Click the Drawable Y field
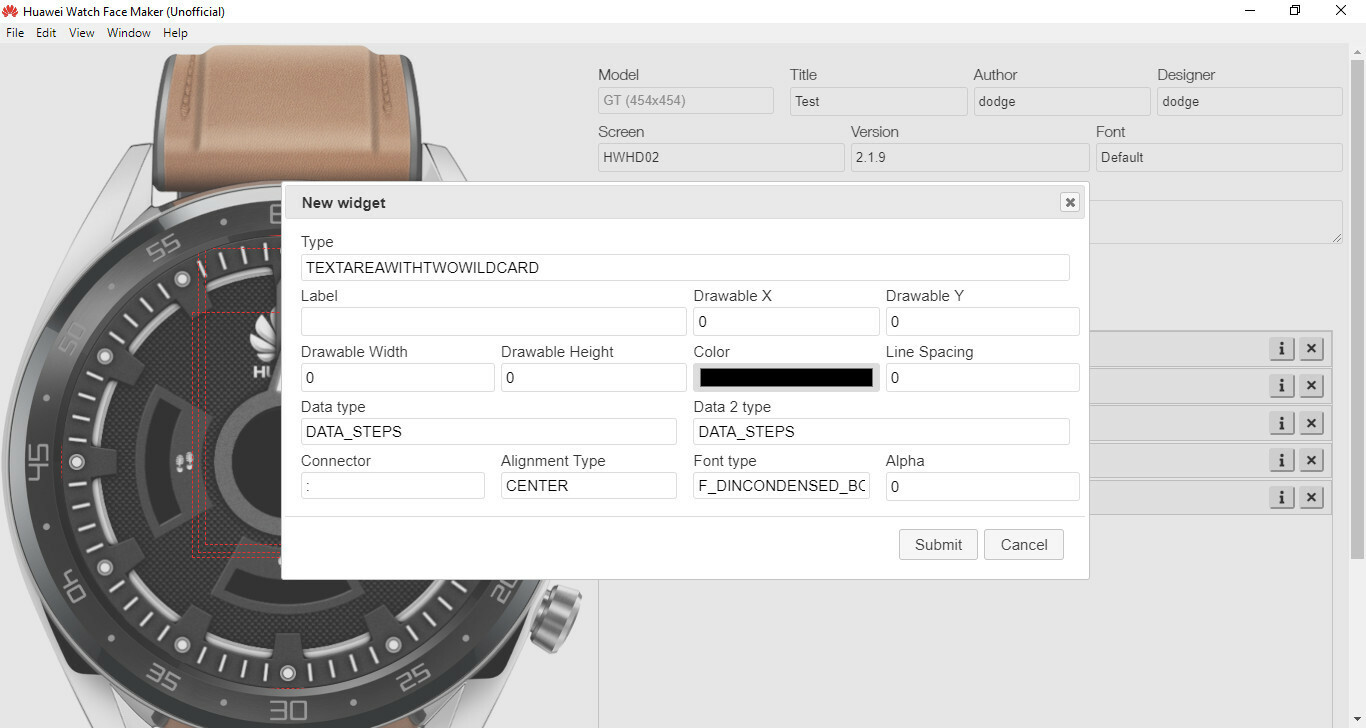Image resolution: width=1366 pixels, height=728 pixels. 982,322
